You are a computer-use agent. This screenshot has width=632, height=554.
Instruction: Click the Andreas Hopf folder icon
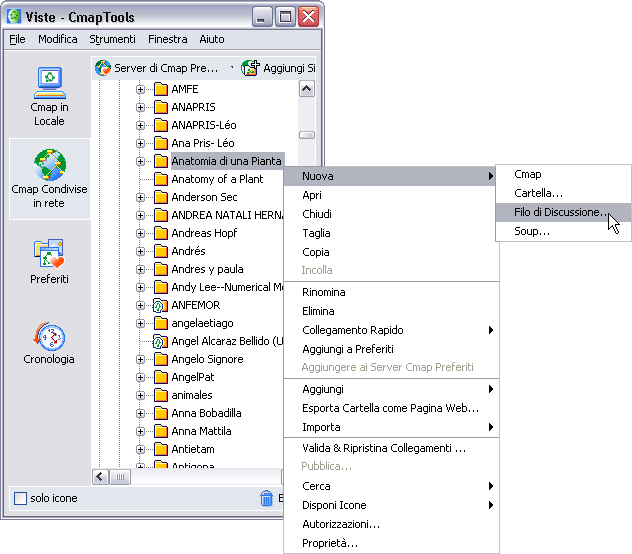tap(161, 233)
